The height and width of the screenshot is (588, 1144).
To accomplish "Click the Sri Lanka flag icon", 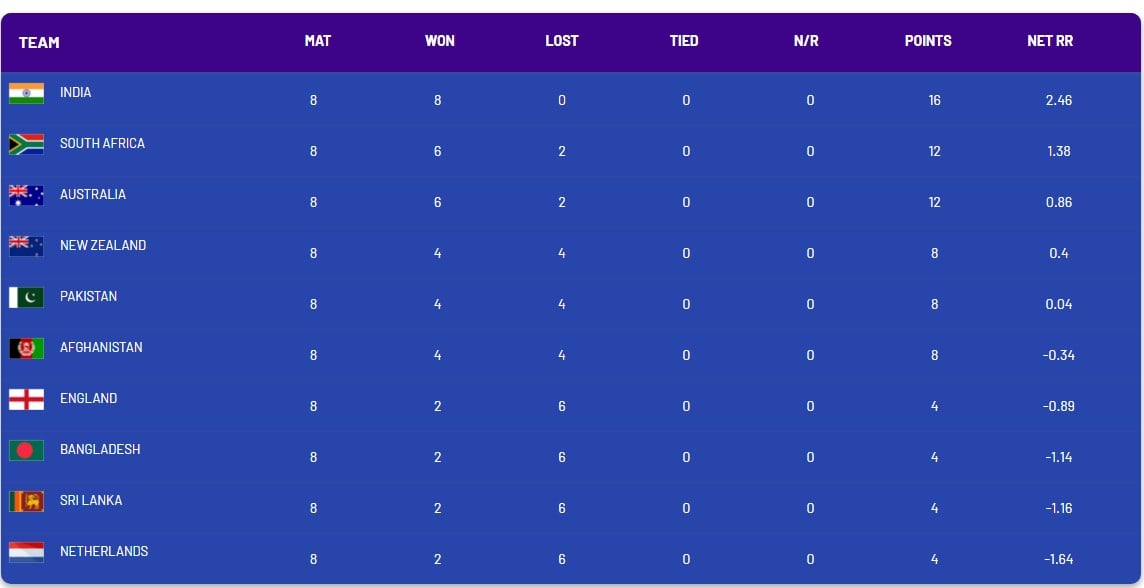I will click(x=26, y=501).
